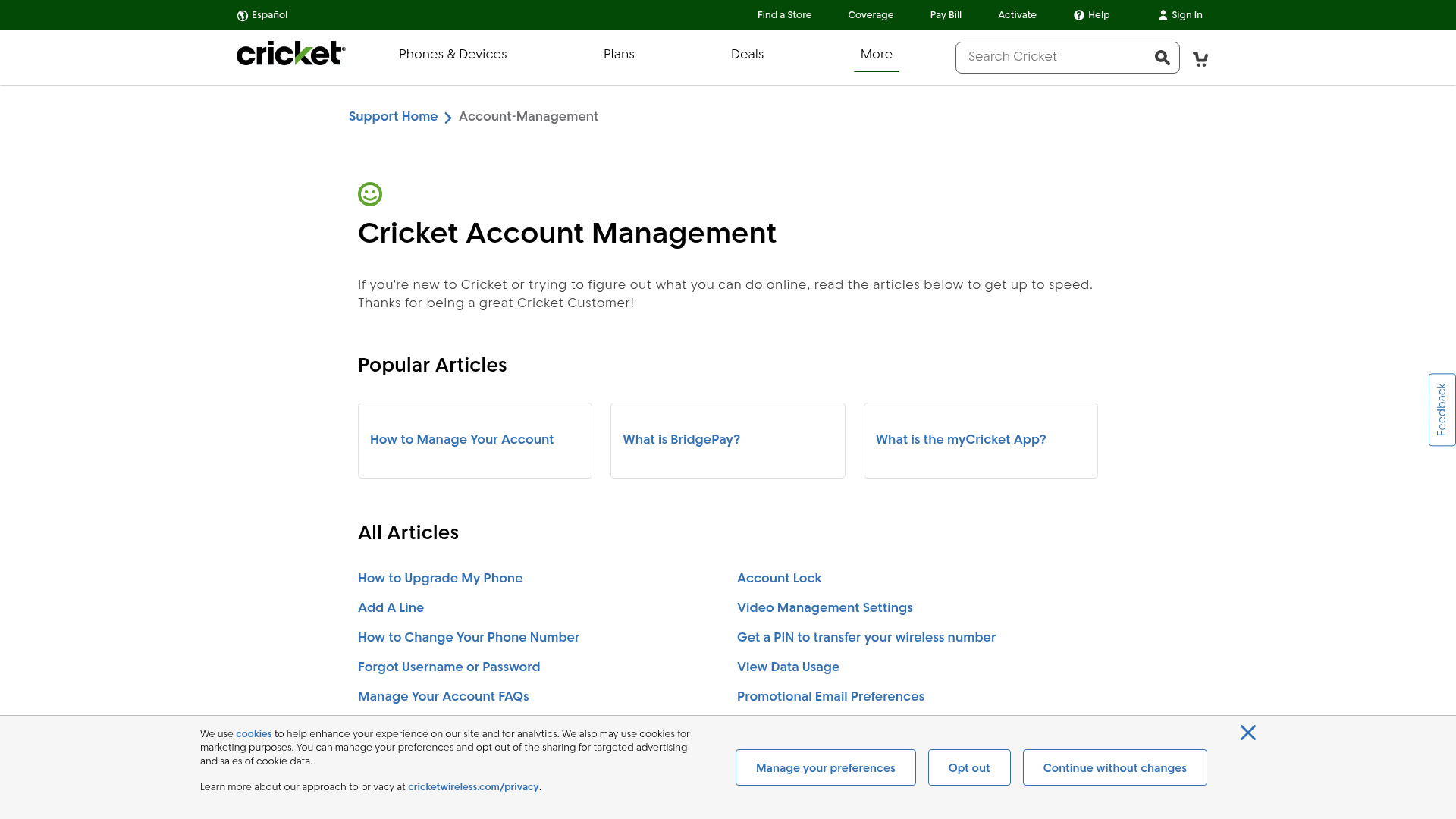Open the Coverage link
The height and width of the screenshot is (819, 1456).
[871, 15]
